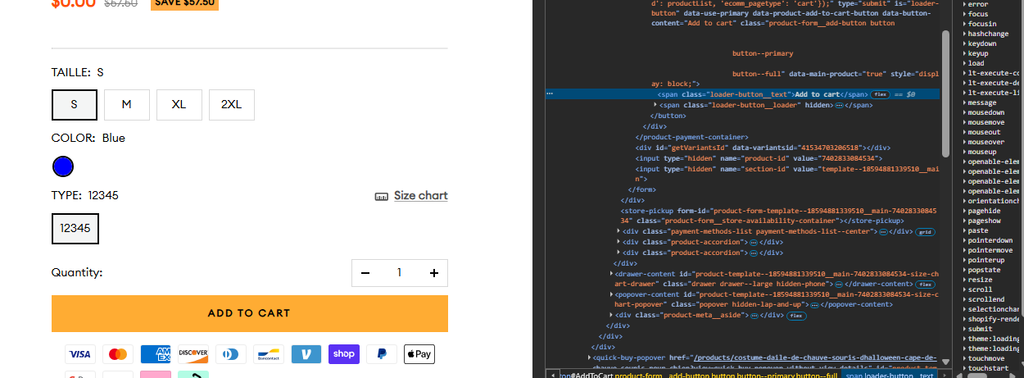The width and height of the screenshot is (1024, 378).
Task: Select the Blue color swatch
Action: click(x=63, y=167)
